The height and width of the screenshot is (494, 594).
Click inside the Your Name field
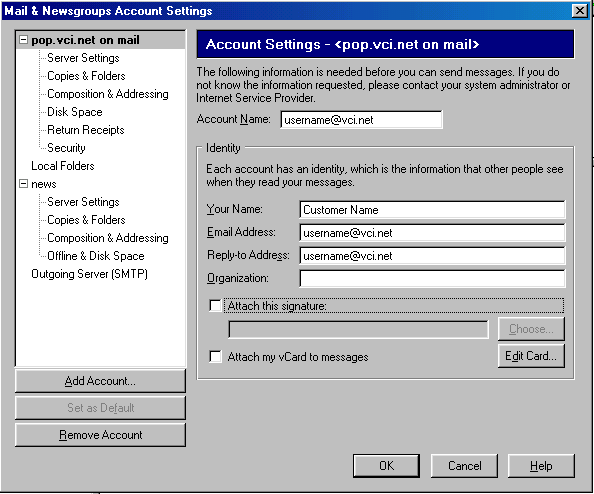pyautogui.click(x=432, y=210)
